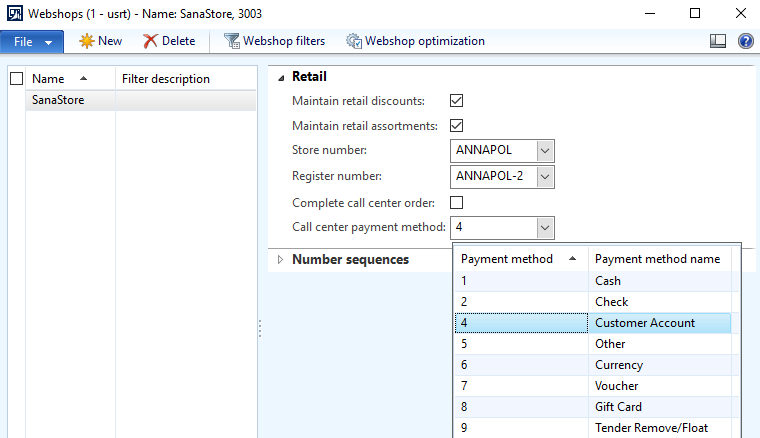Image resolution: width=760 pixels, height=438 pixels.
Task: Click Name column sort arrow
Action: pos(83,78)
